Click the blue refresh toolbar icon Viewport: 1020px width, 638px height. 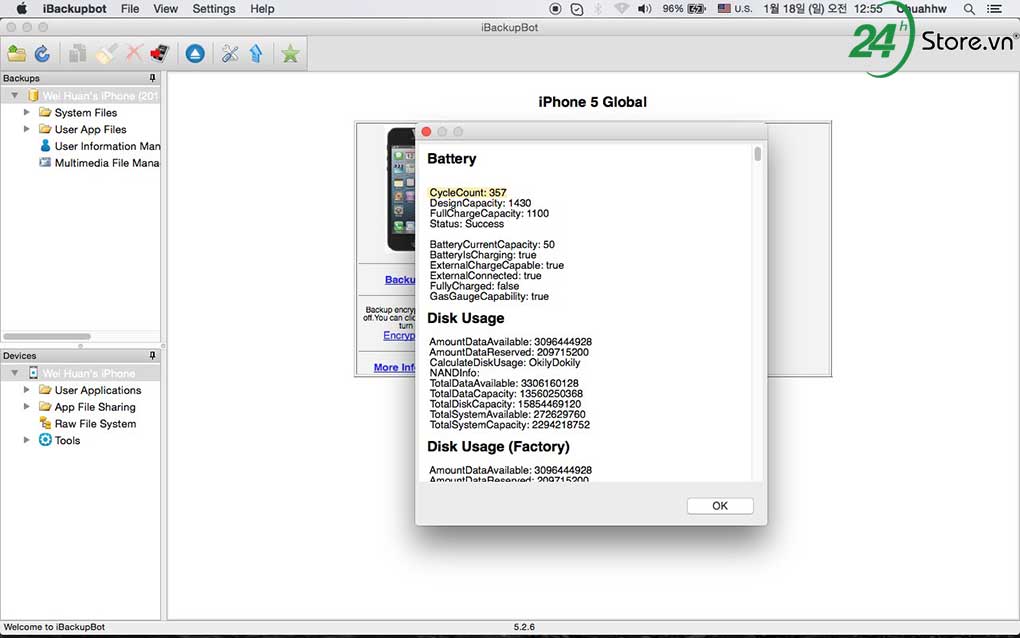(42, 54)
